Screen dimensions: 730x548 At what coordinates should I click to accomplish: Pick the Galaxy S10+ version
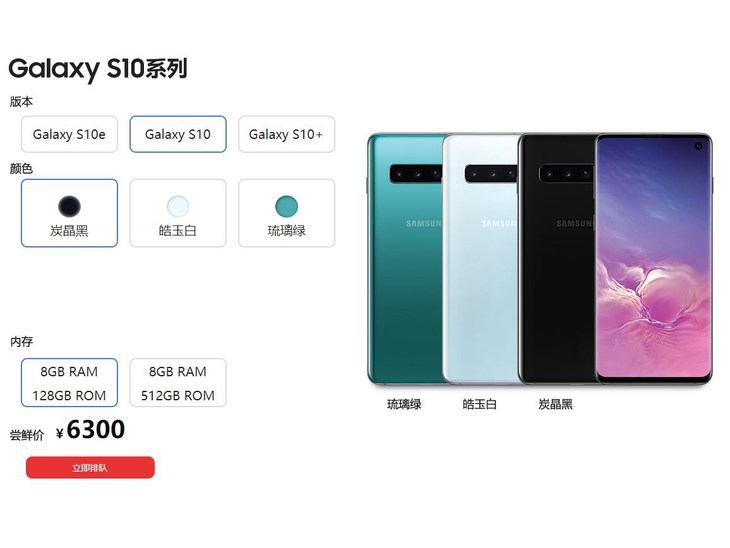286,134
